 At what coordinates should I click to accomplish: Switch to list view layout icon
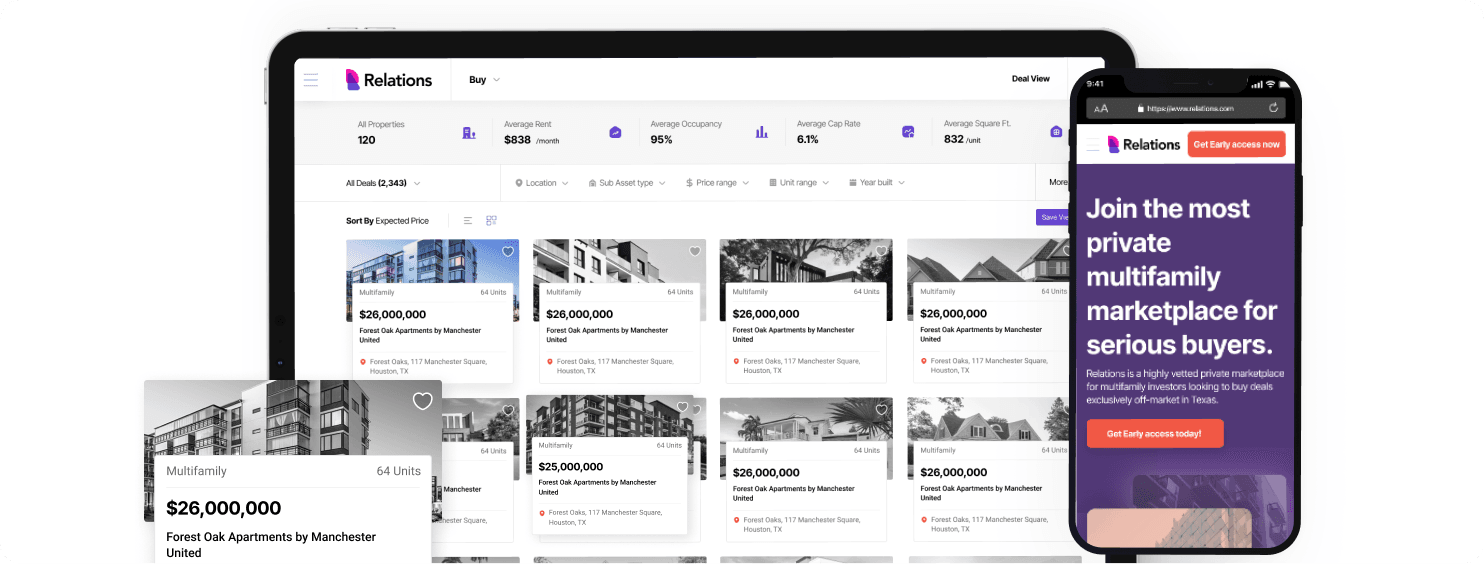coord(468,220)
